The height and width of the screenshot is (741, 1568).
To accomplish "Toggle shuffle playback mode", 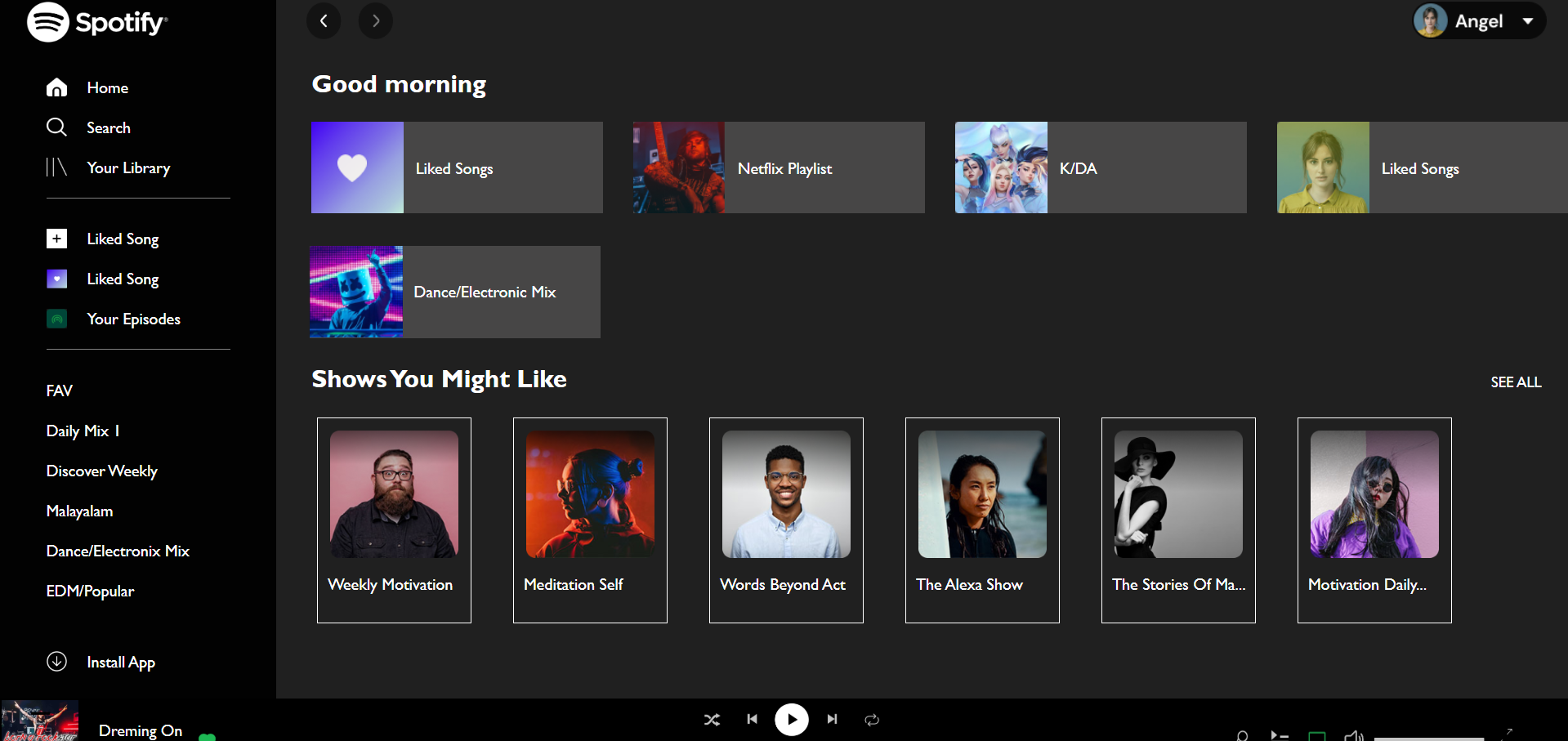I will [712, 720].
